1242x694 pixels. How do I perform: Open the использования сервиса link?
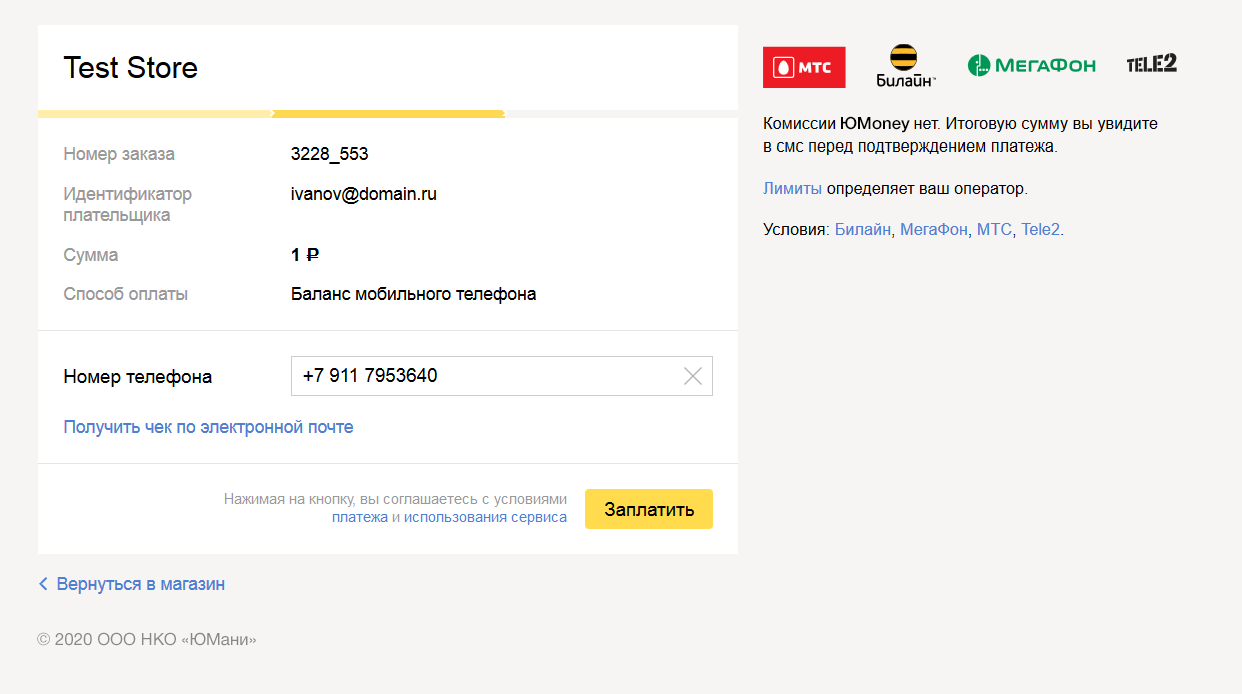tap(485, 517)
